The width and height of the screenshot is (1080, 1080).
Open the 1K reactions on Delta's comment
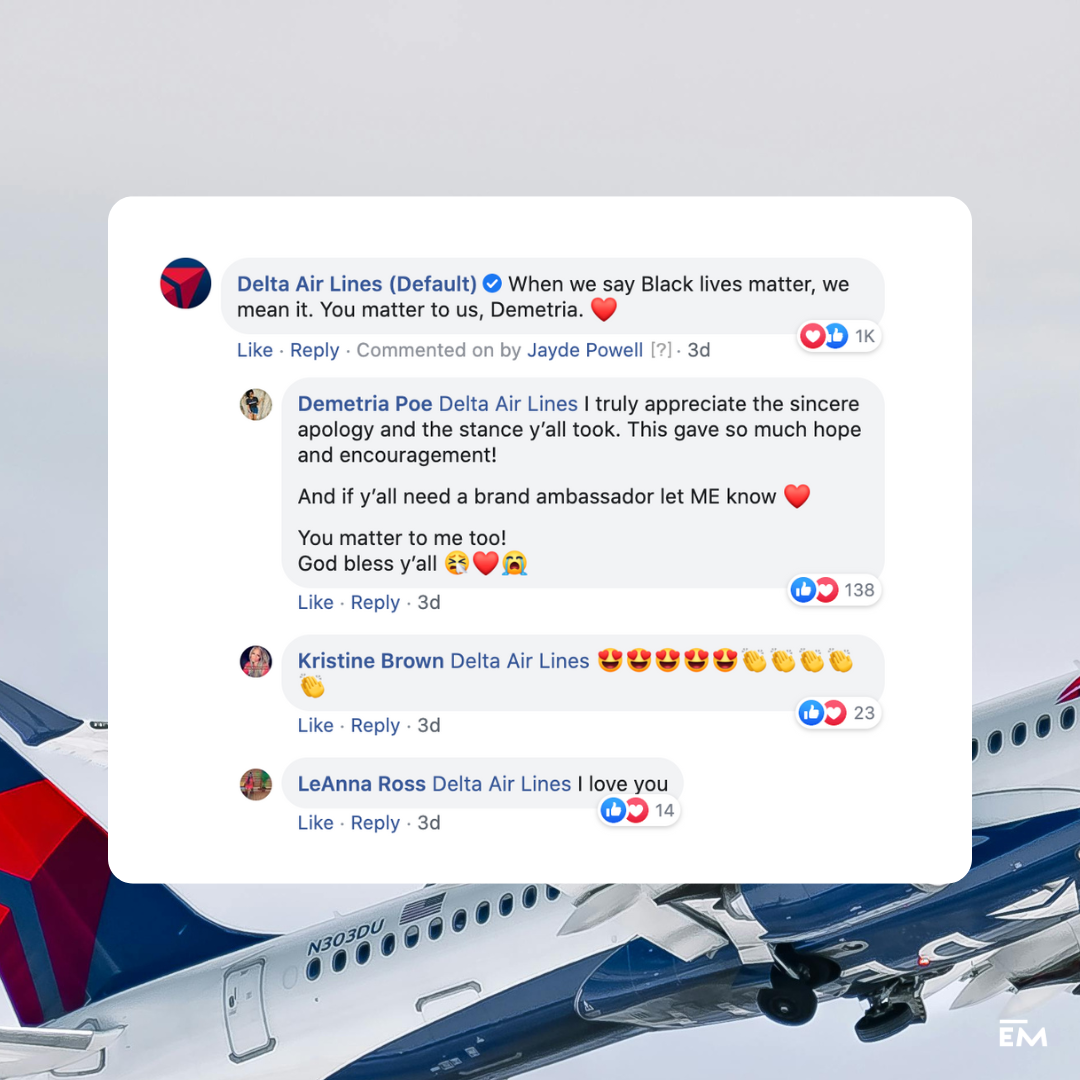(x=840, y=336)
